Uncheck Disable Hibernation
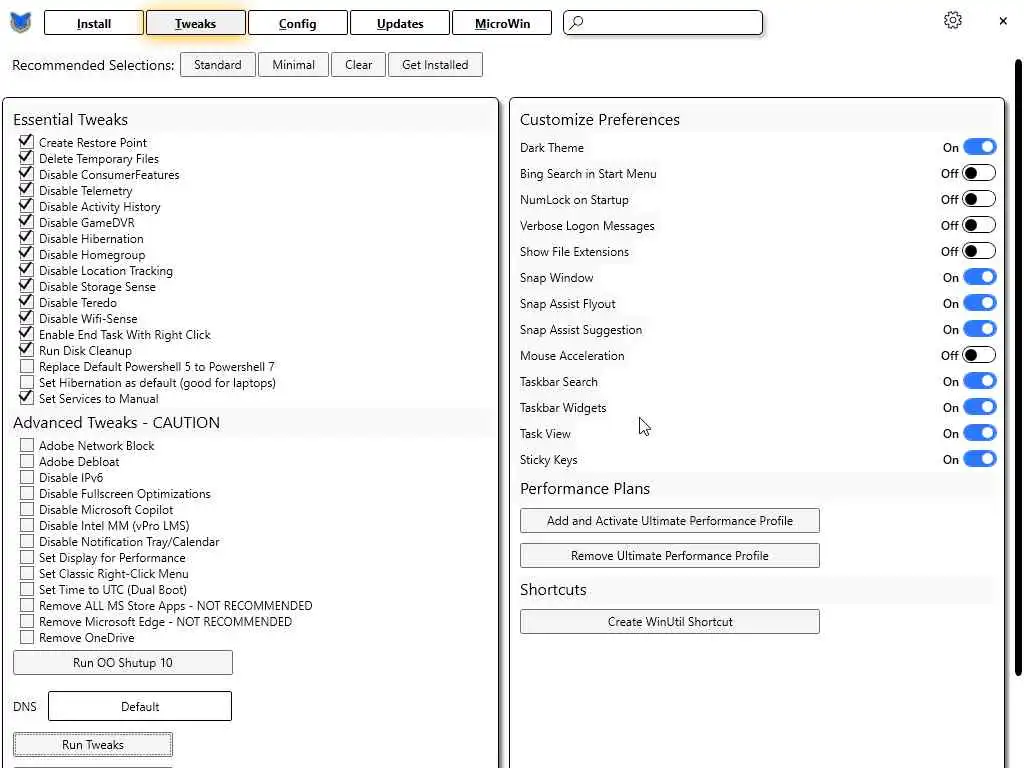Image resolution: width=1024 pixels, height=768 pixels. click(x=27, y=238)
